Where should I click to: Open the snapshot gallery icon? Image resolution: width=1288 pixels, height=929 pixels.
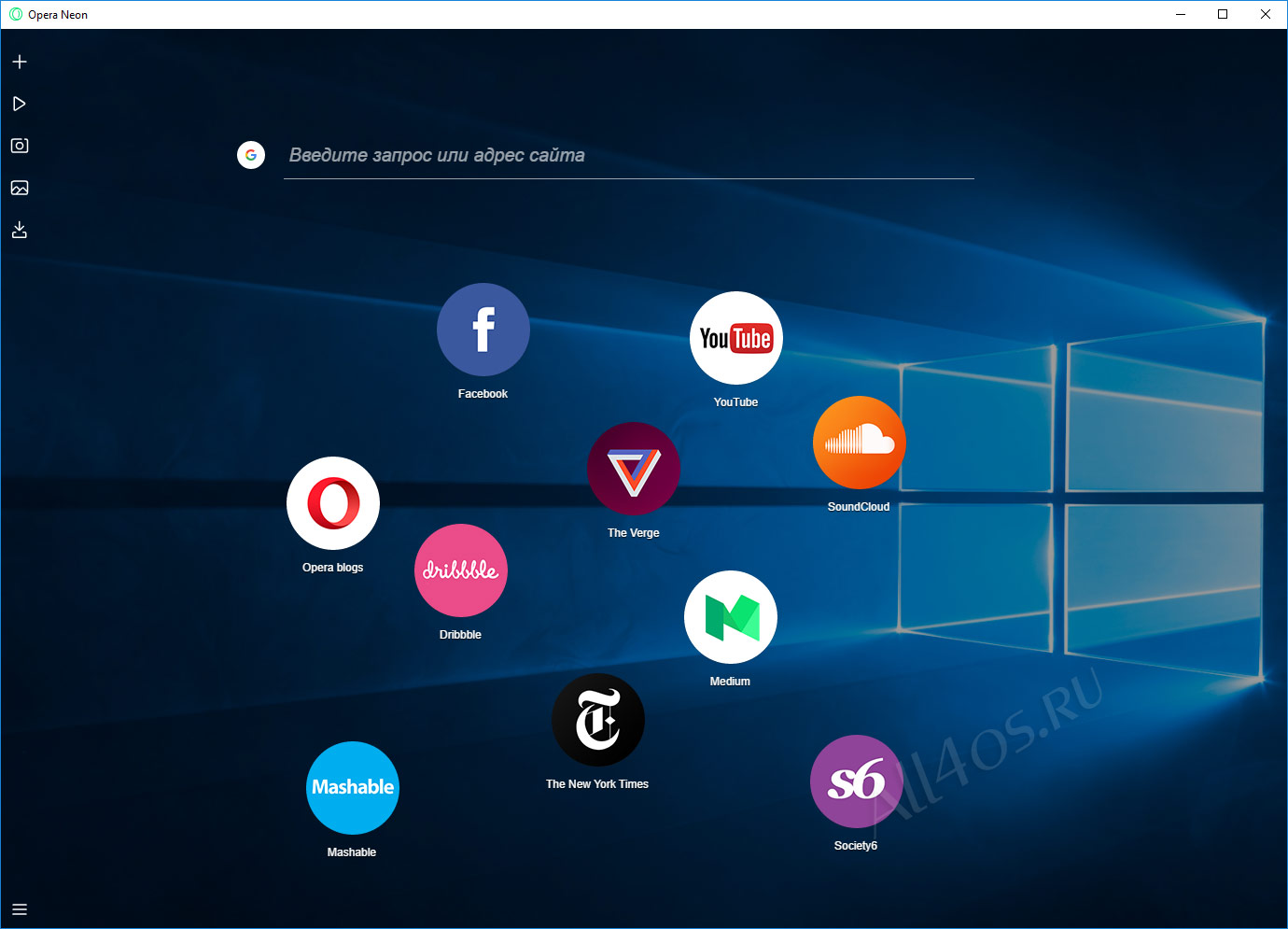click(x=20, y=188)
